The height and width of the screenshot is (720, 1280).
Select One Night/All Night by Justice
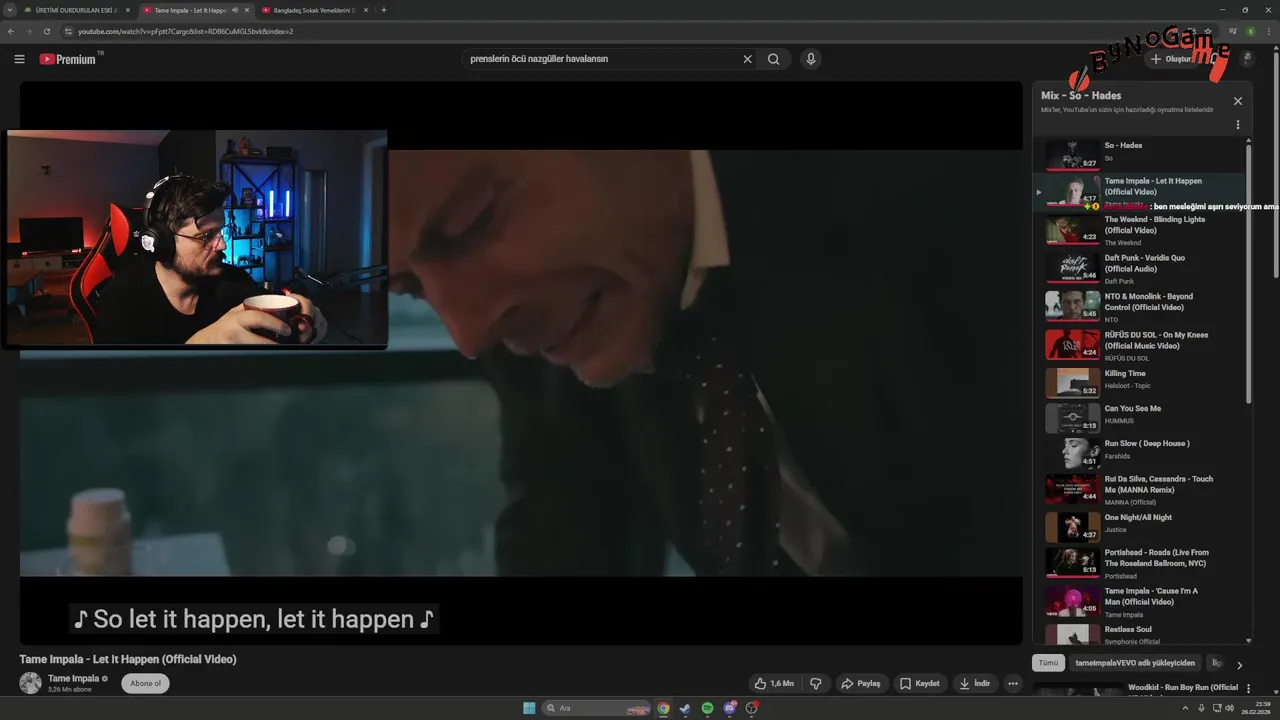click(x=1140, y=525)
